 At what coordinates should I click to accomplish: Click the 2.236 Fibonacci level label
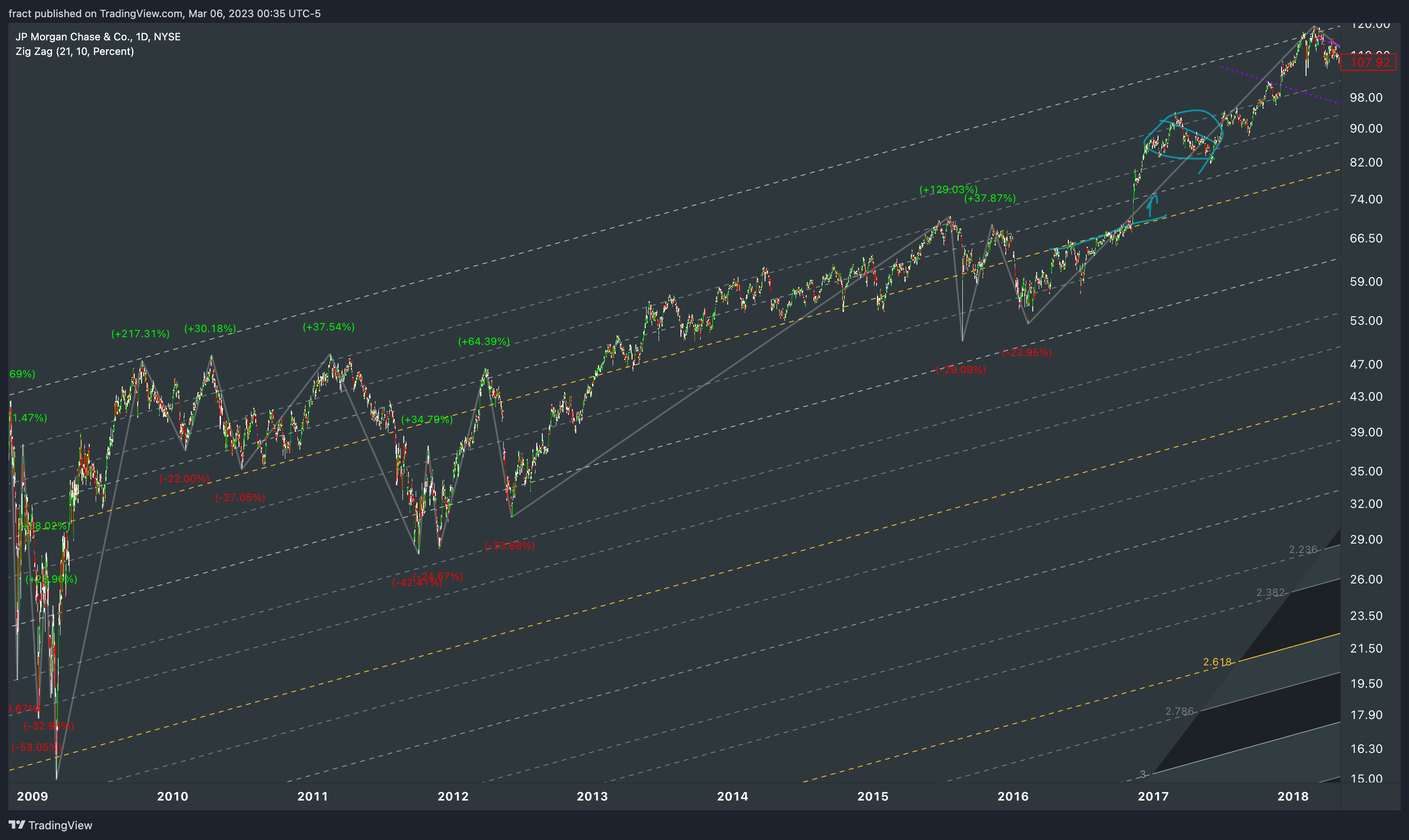[x=1303, y=550]
